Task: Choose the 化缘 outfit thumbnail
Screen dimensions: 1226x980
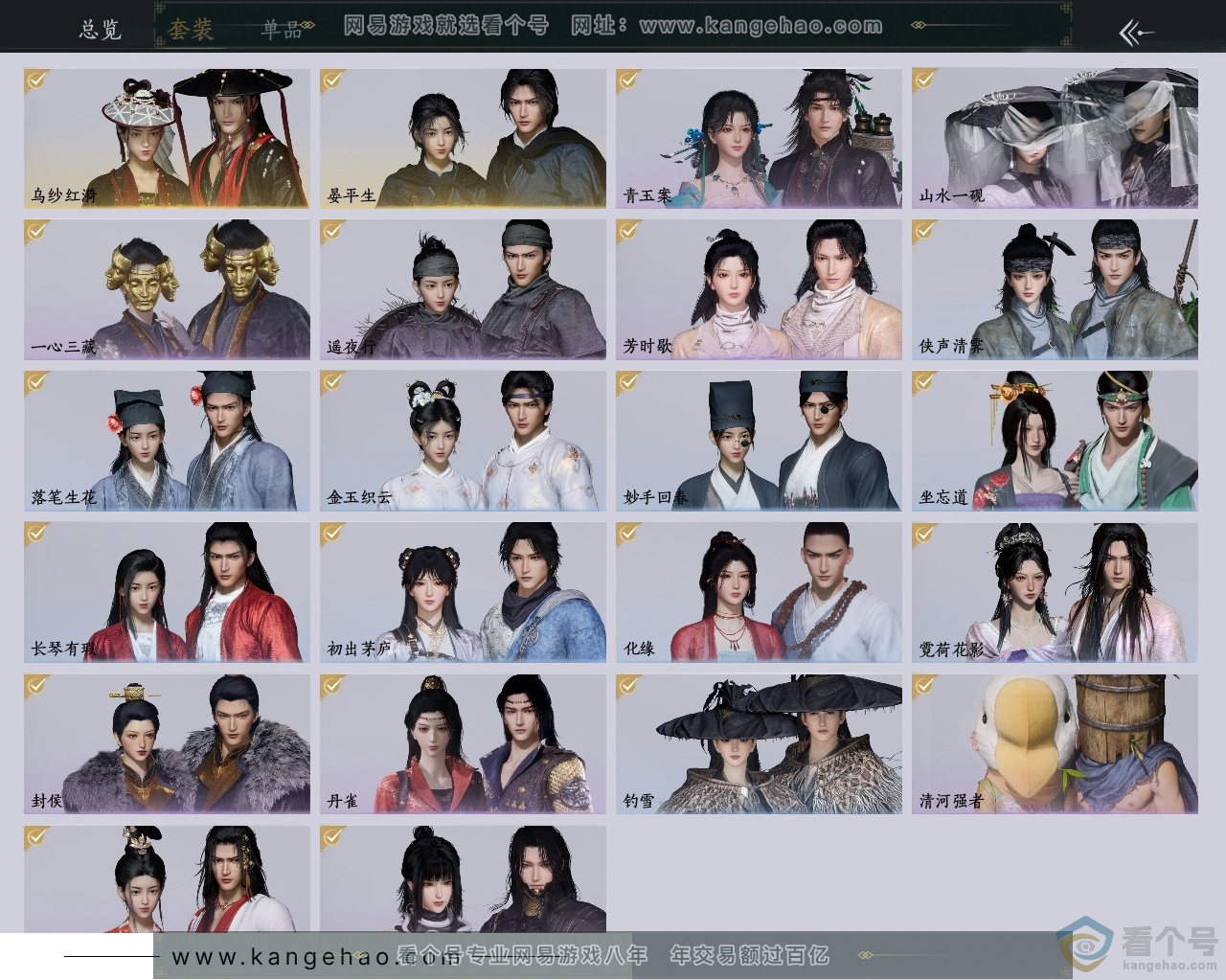Action: [759, 592]
